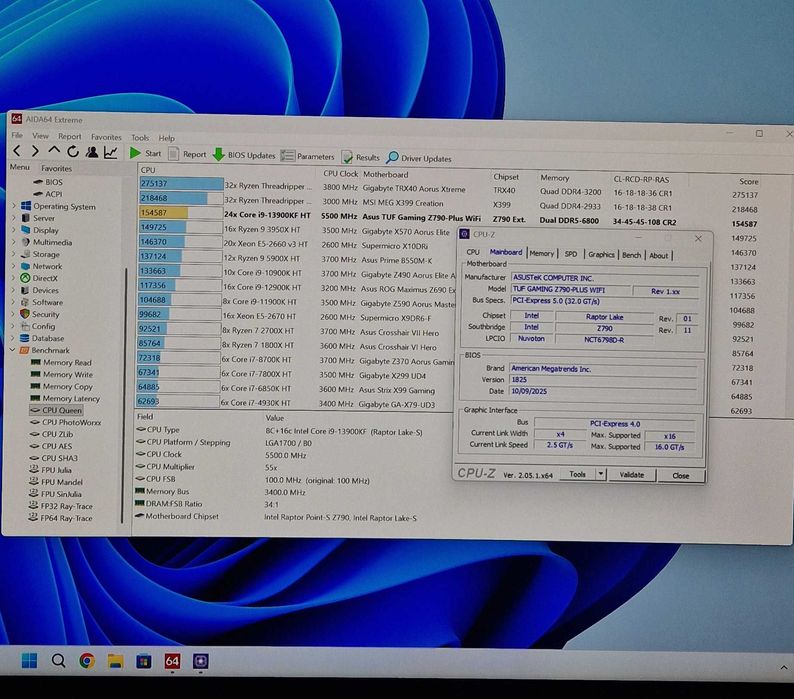Screen dimensions: 794x699
Task: Switch to the Favorites pane tab
Action: pos(57,168)
